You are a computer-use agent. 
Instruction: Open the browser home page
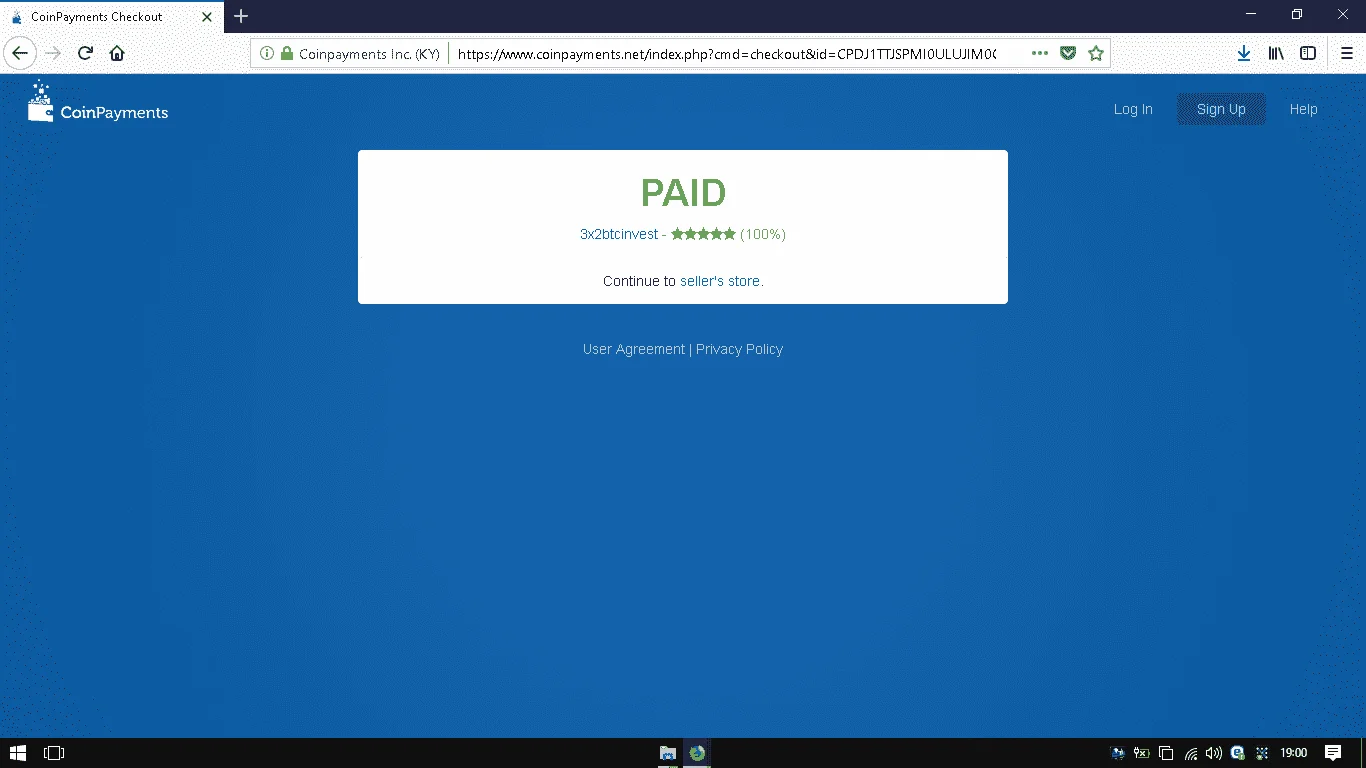tap(117, 53)
